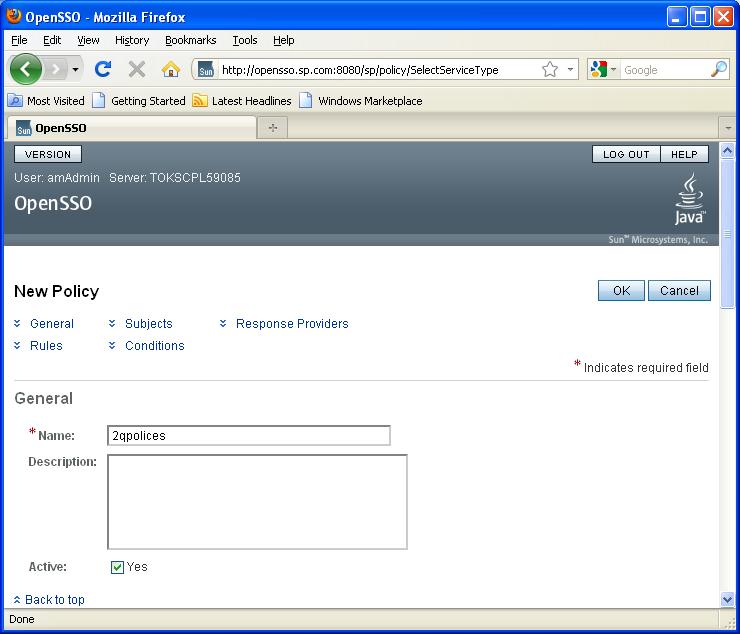
Task: Click the HELP button in the header
Action: tap(684, 154)
